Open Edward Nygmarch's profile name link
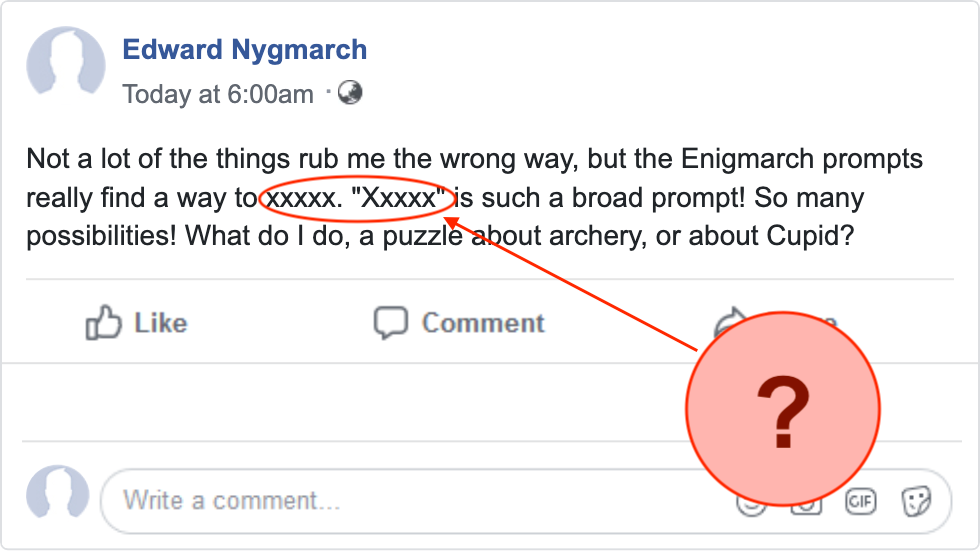This screenshot has height=552, width=980. [244, 49]
